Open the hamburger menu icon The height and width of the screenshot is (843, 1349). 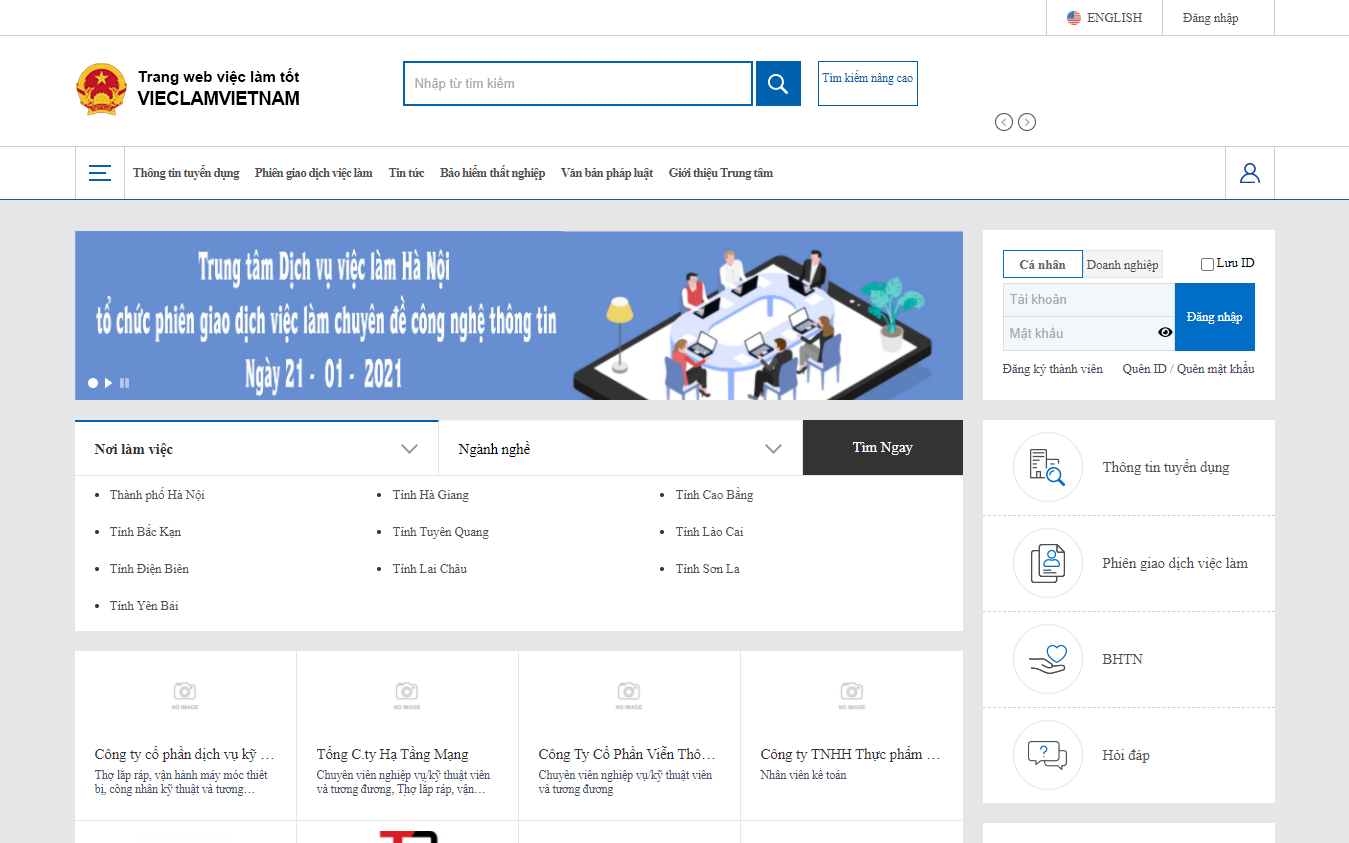coord(100,173)
